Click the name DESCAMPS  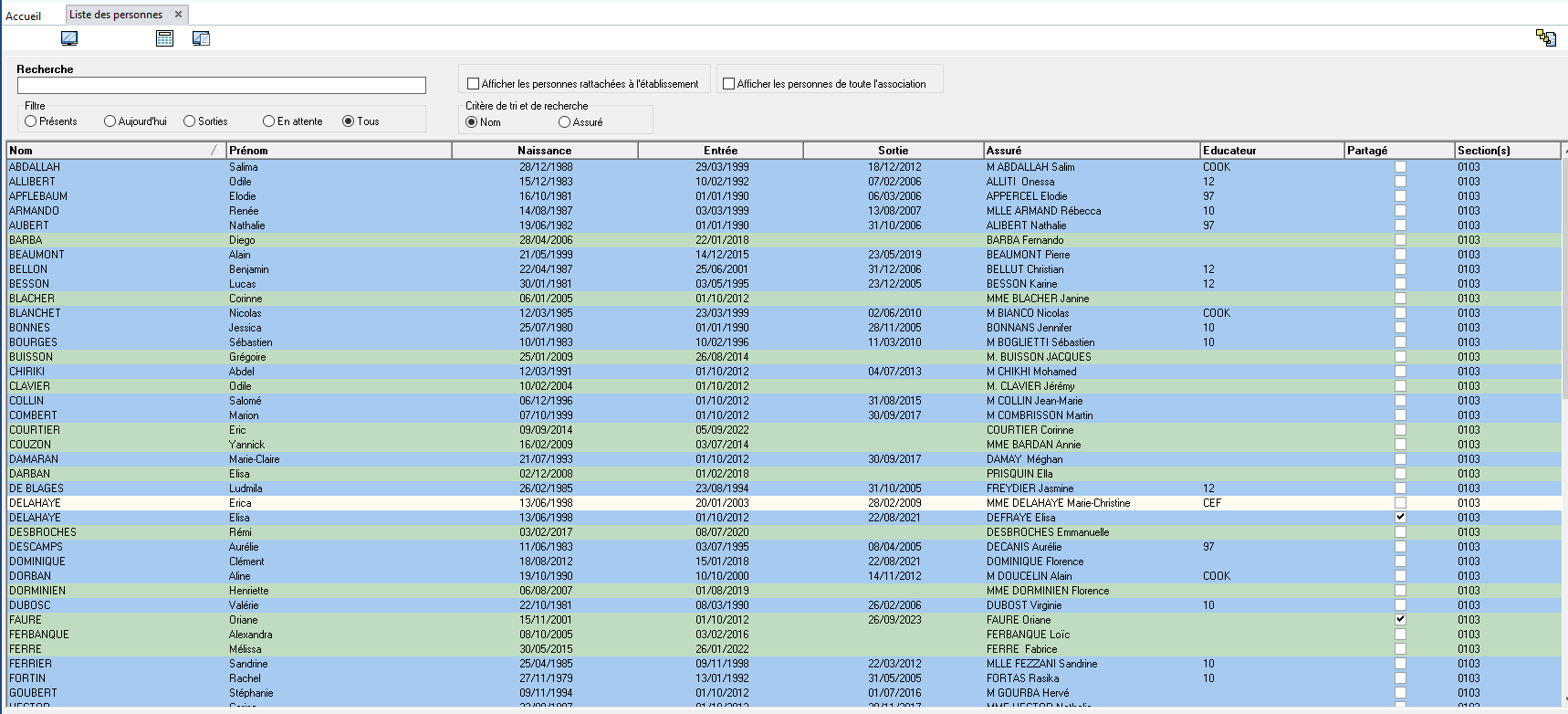37,547
